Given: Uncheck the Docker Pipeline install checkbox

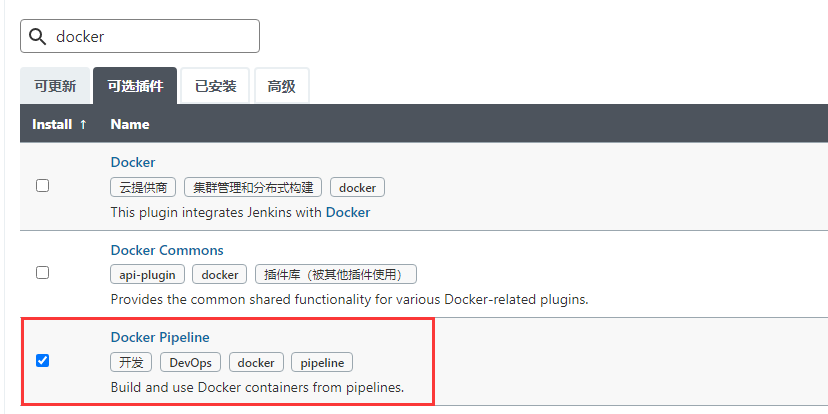Looking at the screenshot, I should point(42,361).
